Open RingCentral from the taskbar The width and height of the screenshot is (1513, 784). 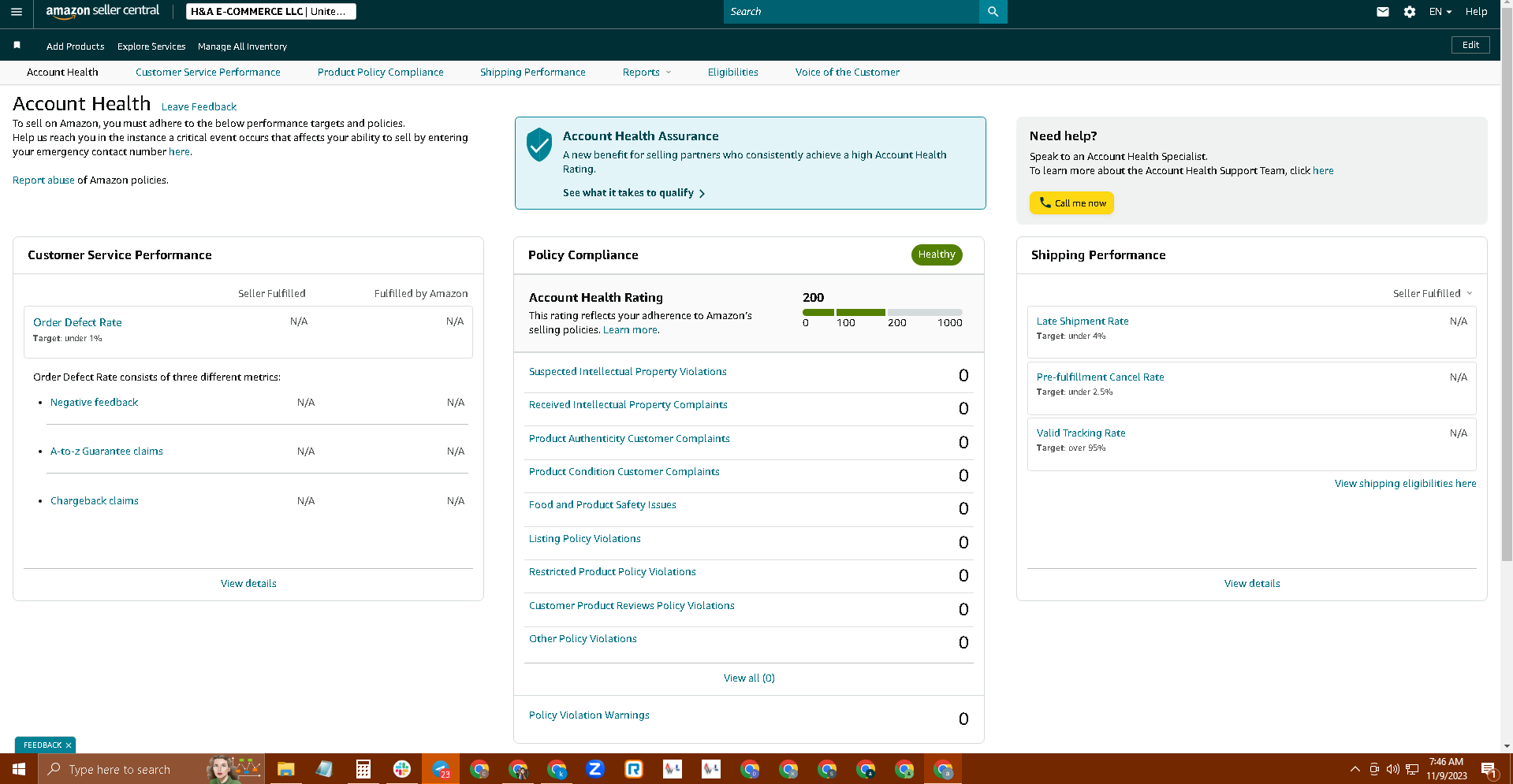pos(634,769)
